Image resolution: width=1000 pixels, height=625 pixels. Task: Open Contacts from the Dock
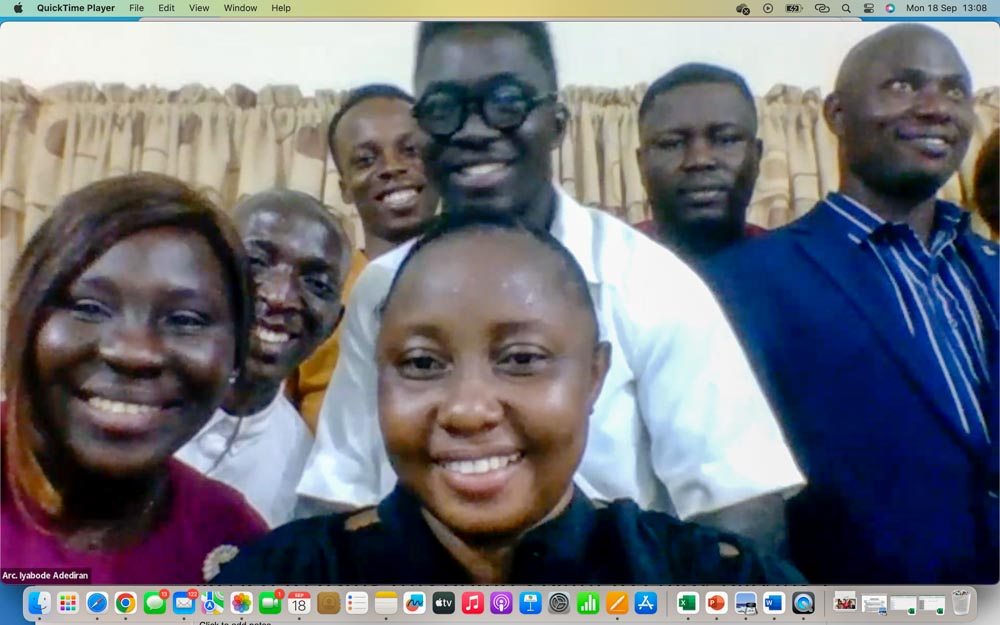[x=328, y=603]
